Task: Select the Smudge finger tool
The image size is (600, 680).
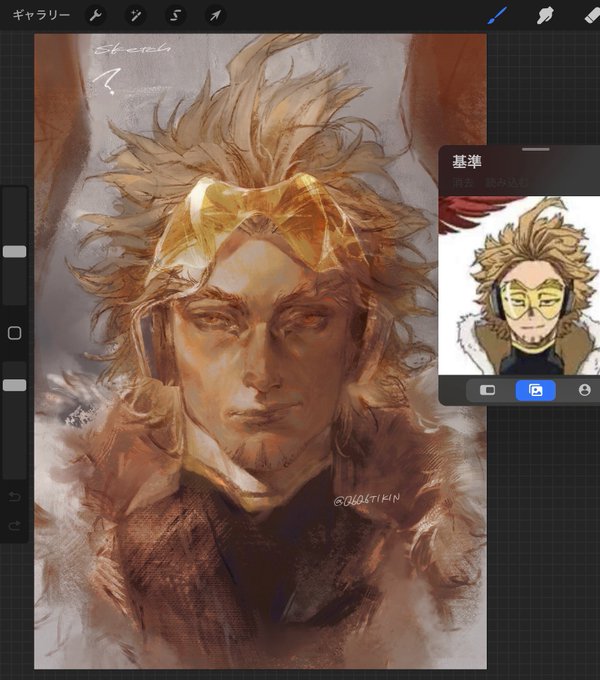Action: click(x=545, y=16)
